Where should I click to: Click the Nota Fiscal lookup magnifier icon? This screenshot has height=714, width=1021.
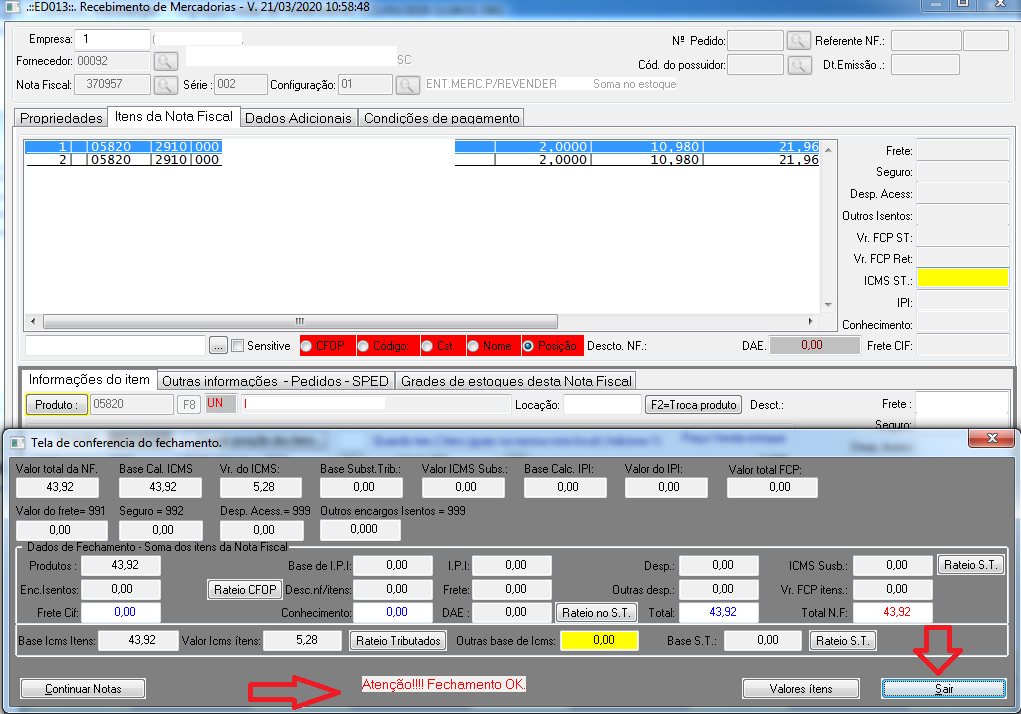165,85
